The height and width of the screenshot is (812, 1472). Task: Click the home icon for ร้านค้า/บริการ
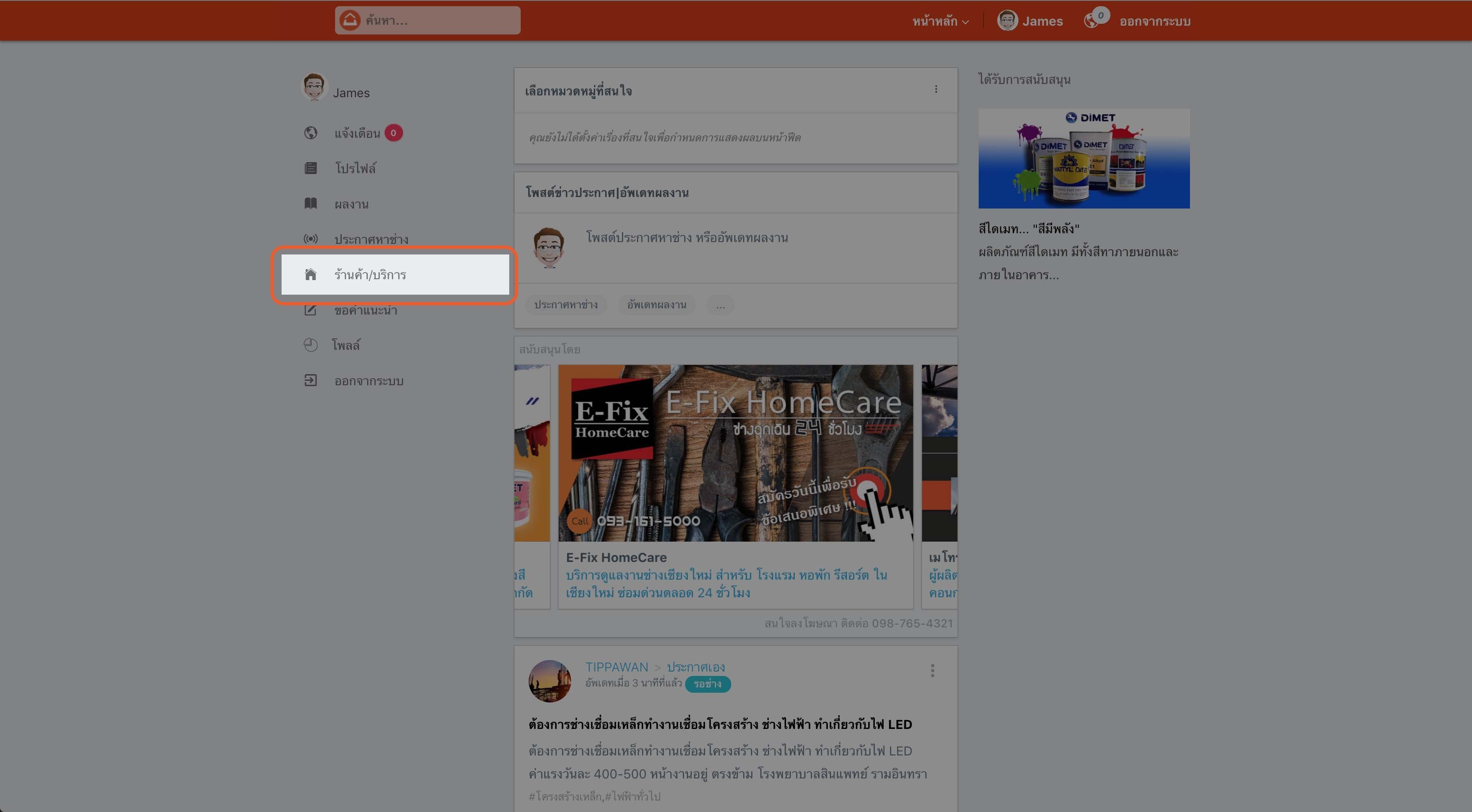(310, 275)
